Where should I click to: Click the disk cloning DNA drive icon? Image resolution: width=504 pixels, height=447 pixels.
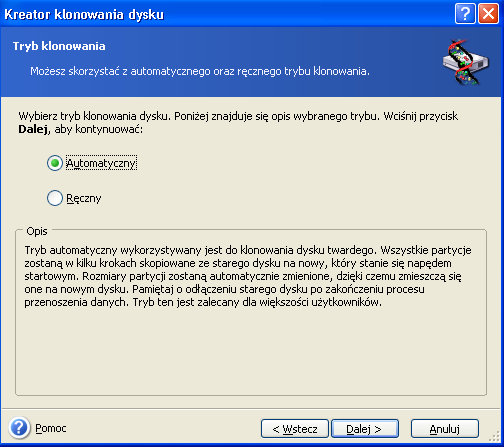coord(466,62)
